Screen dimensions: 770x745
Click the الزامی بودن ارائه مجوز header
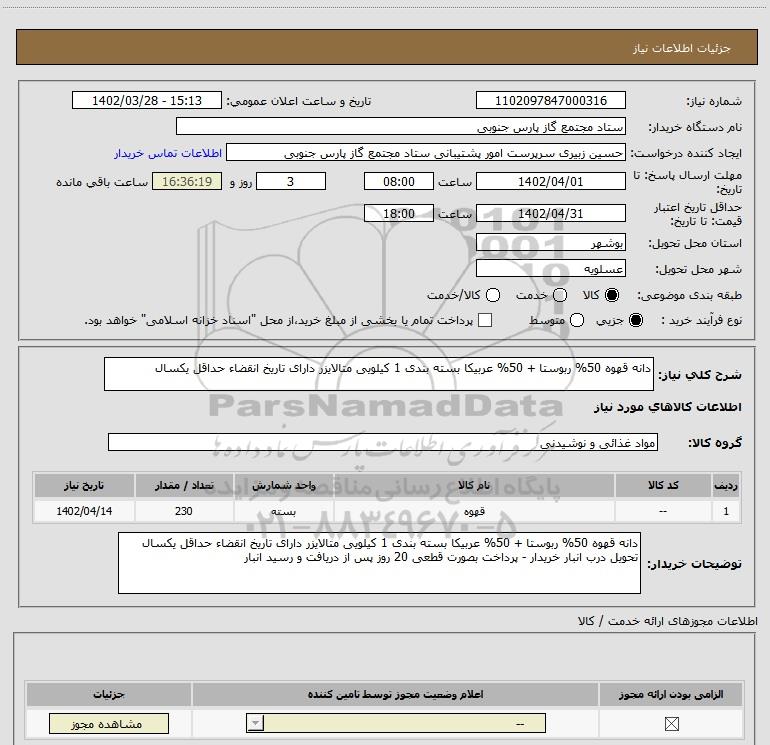tap(671, 694)
